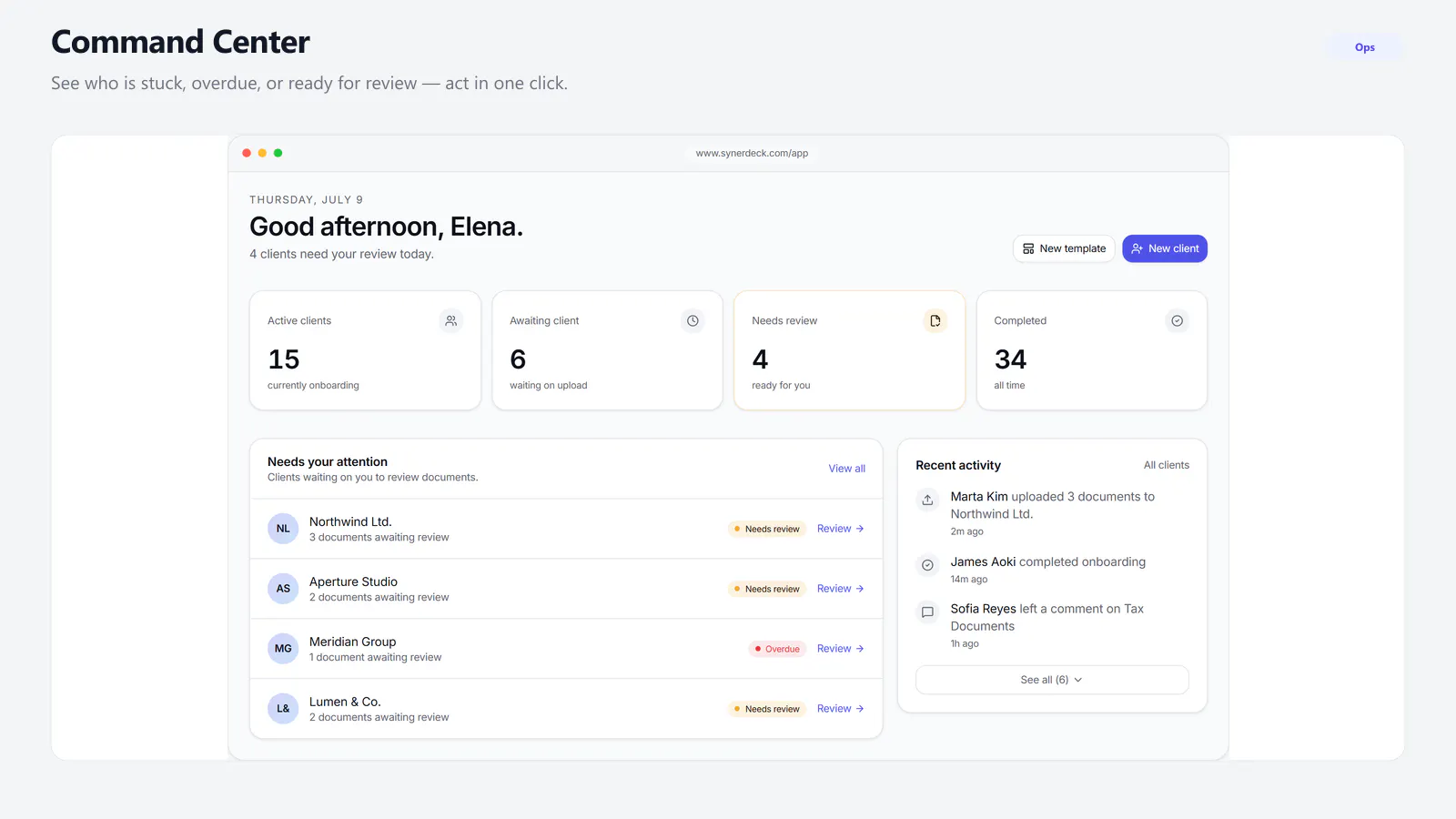Image resolution: width=1456 pixels, height=819 pixels.
Task: Open View all in Needs your attention
Action: (x=846, y=469)
